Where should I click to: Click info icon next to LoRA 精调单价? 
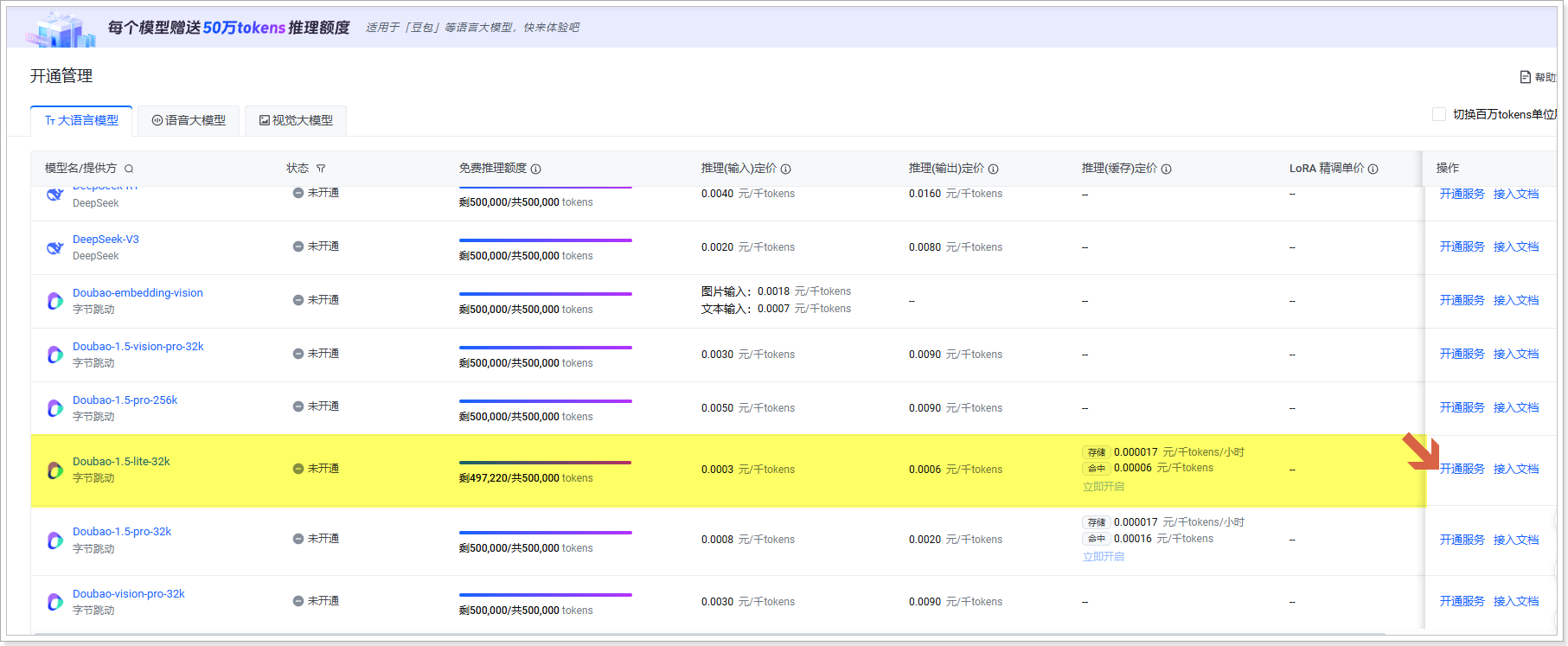(1373, 169)
